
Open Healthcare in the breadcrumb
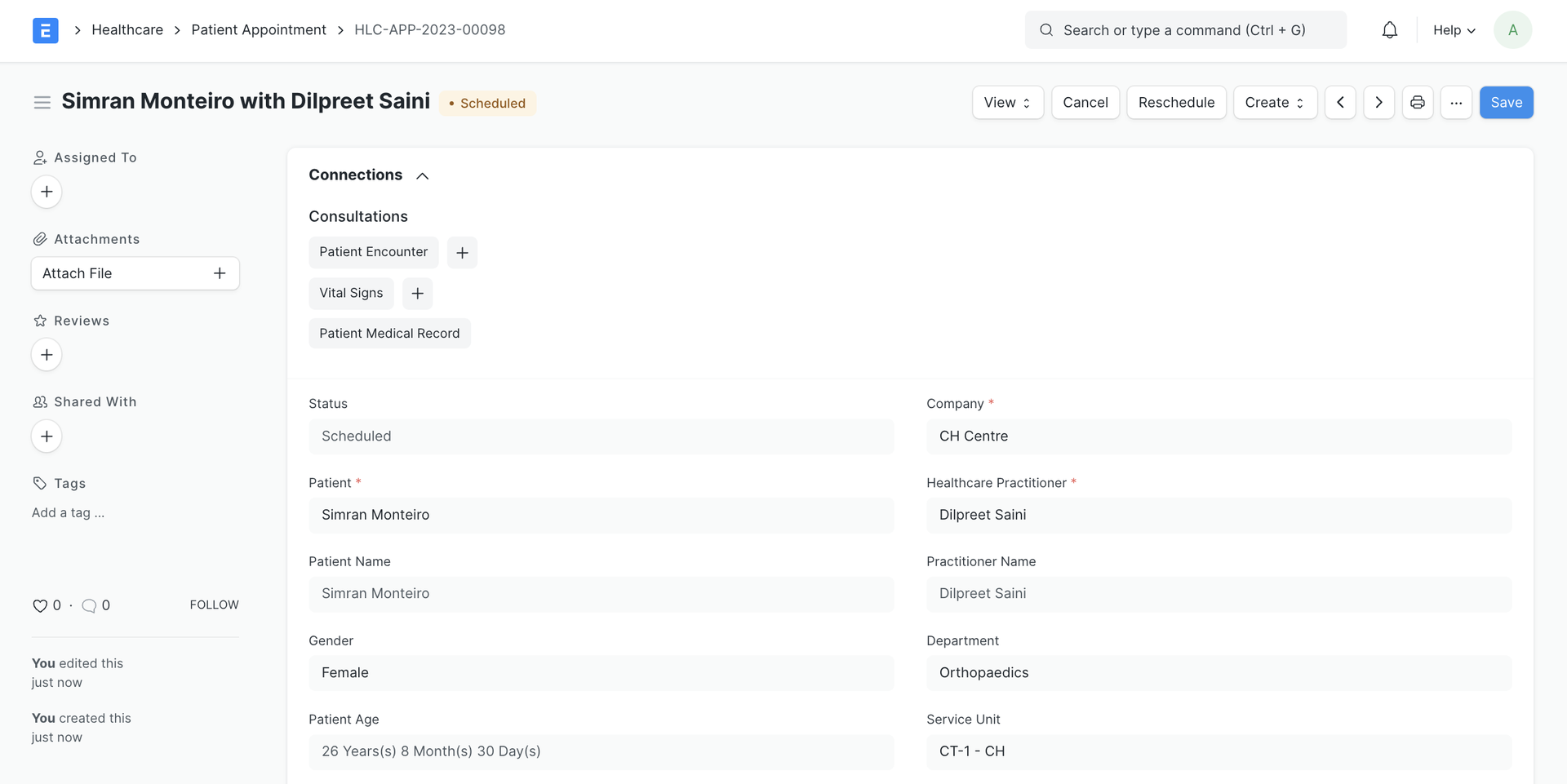(127, 30)
